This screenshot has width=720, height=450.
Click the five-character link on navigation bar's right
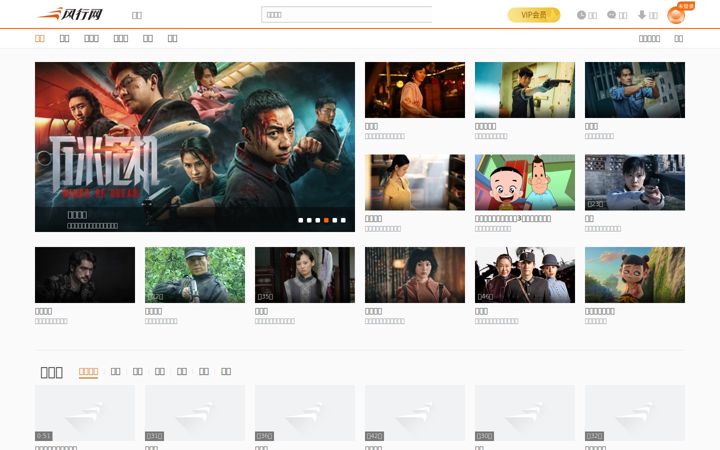pyautogui.click(x=649, y=39)
